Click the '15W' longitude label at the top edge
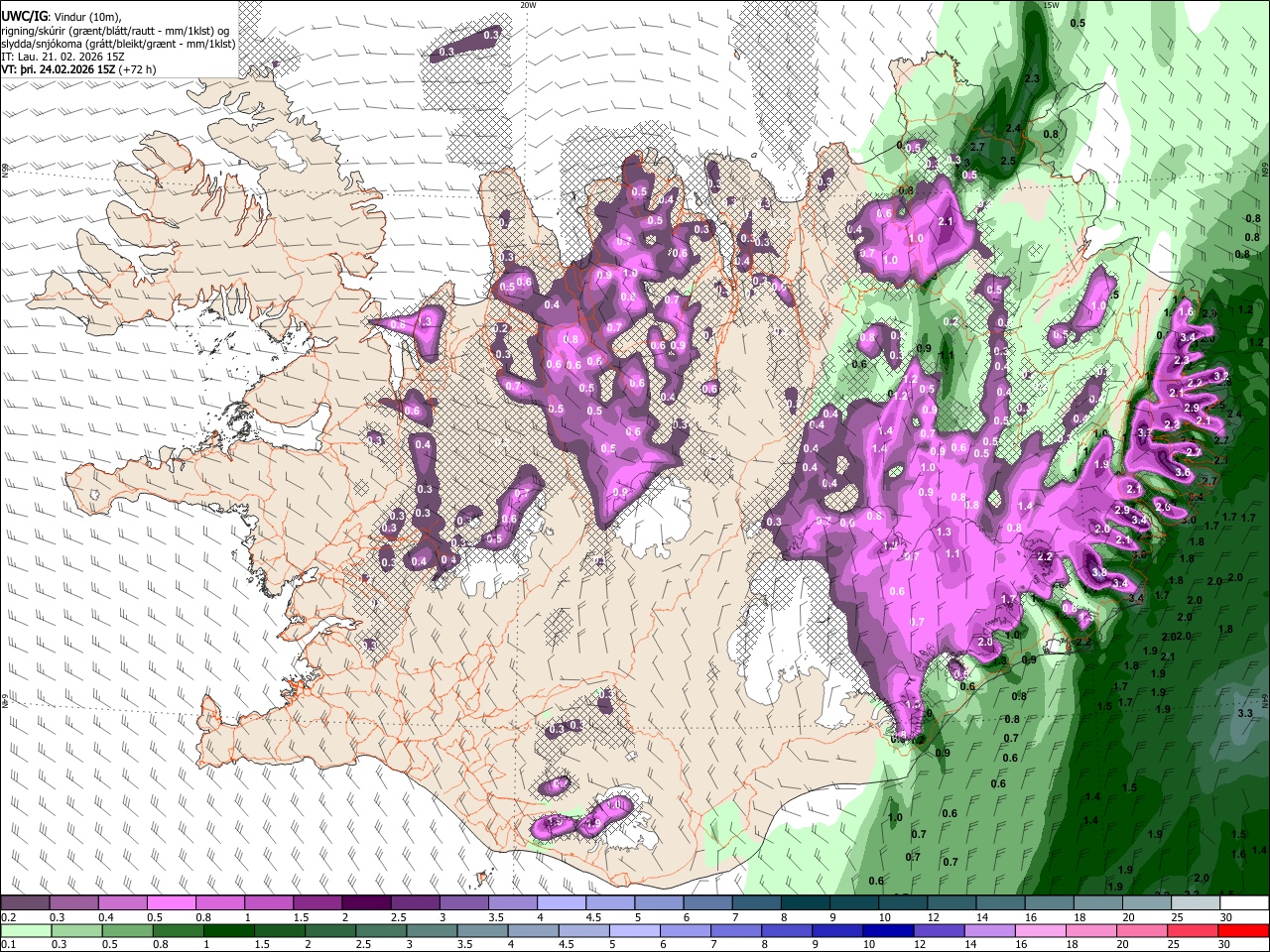 tap(1051, 5)
